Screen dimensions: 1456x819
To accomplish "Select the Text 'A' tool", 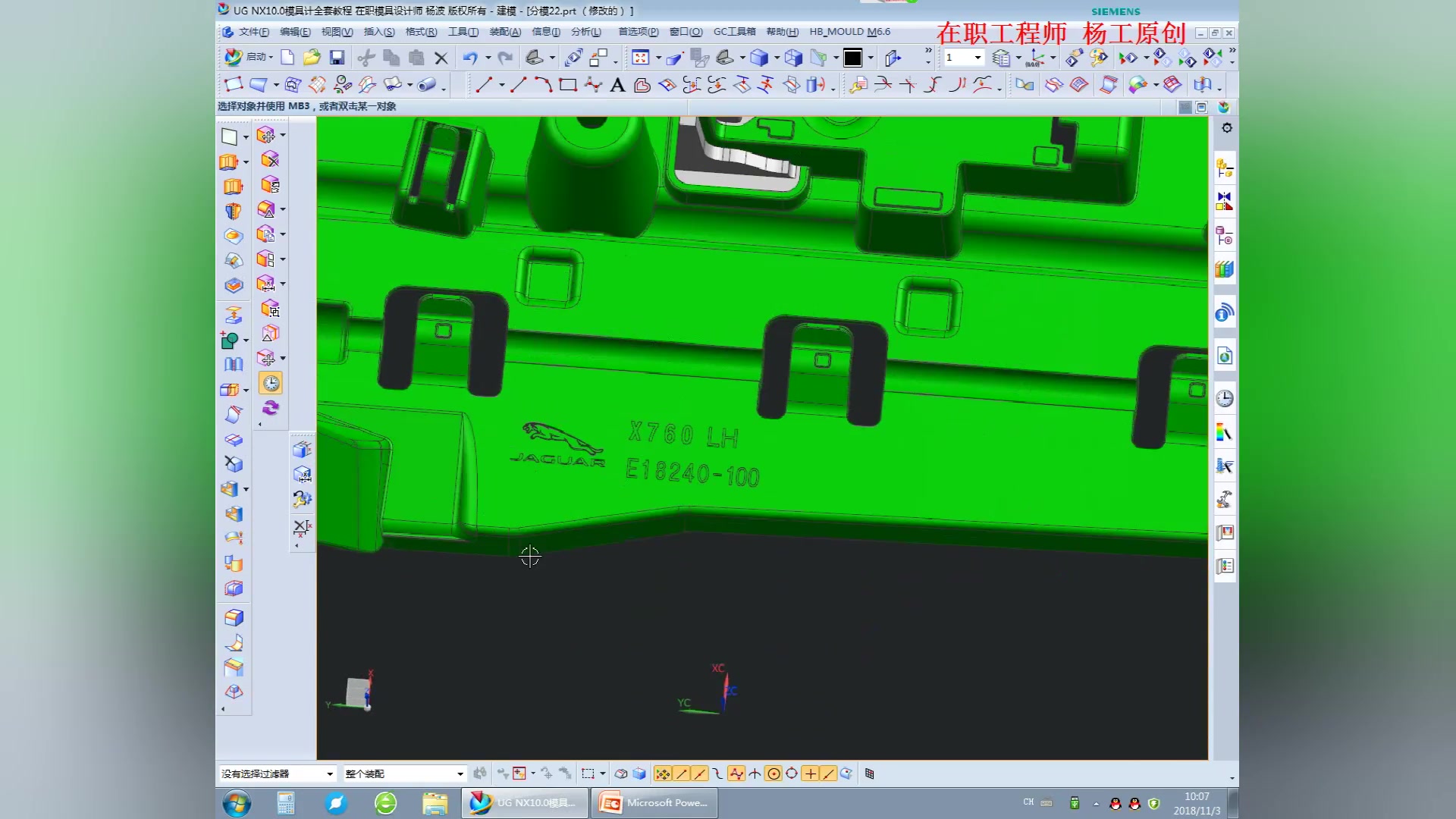I will (x=617, y=85).
